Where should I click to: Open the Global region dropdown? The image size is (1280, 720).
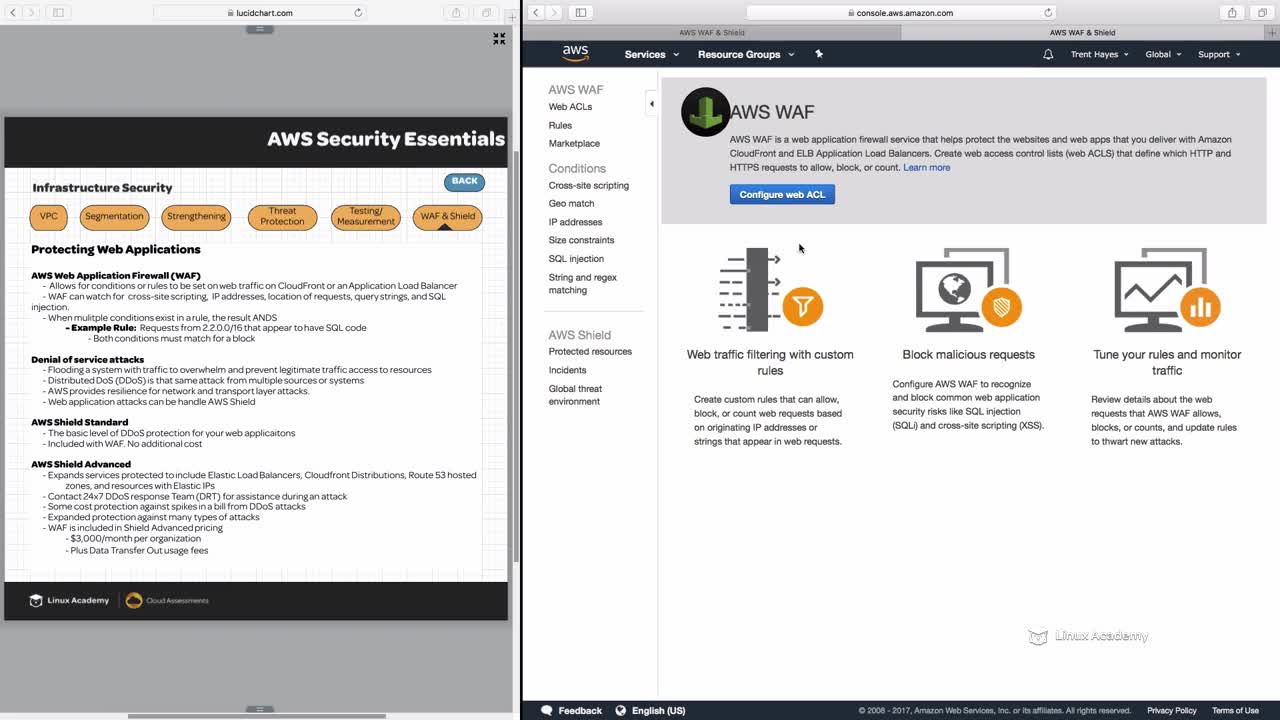1163,54
